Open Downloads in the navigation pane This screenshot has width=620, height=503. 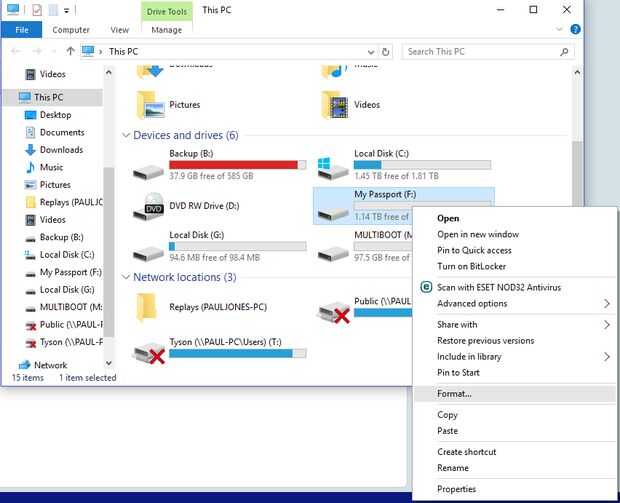pyautogui.click(x=61, y=150)
